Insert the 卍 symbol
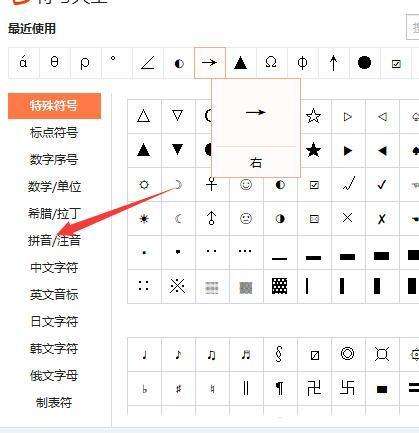 pyautogui.click(x=314, y=388)
